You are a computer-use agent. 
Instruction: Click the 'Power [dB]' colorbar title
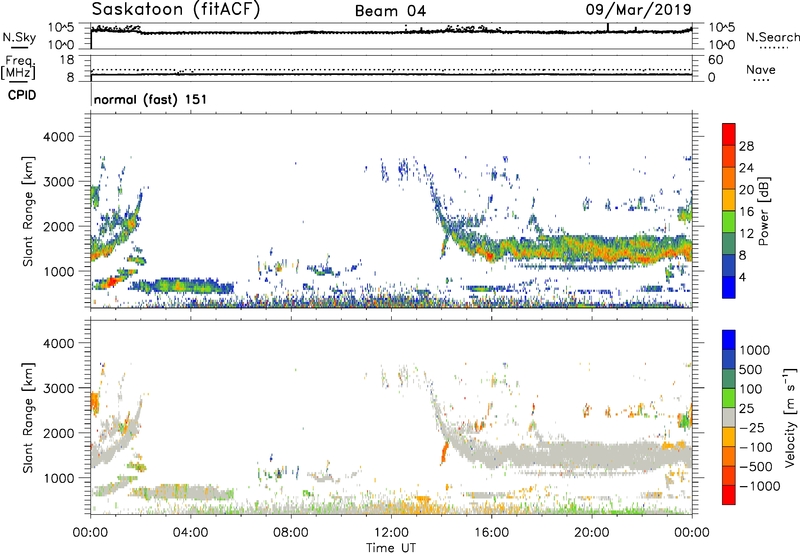pos(763,211)
